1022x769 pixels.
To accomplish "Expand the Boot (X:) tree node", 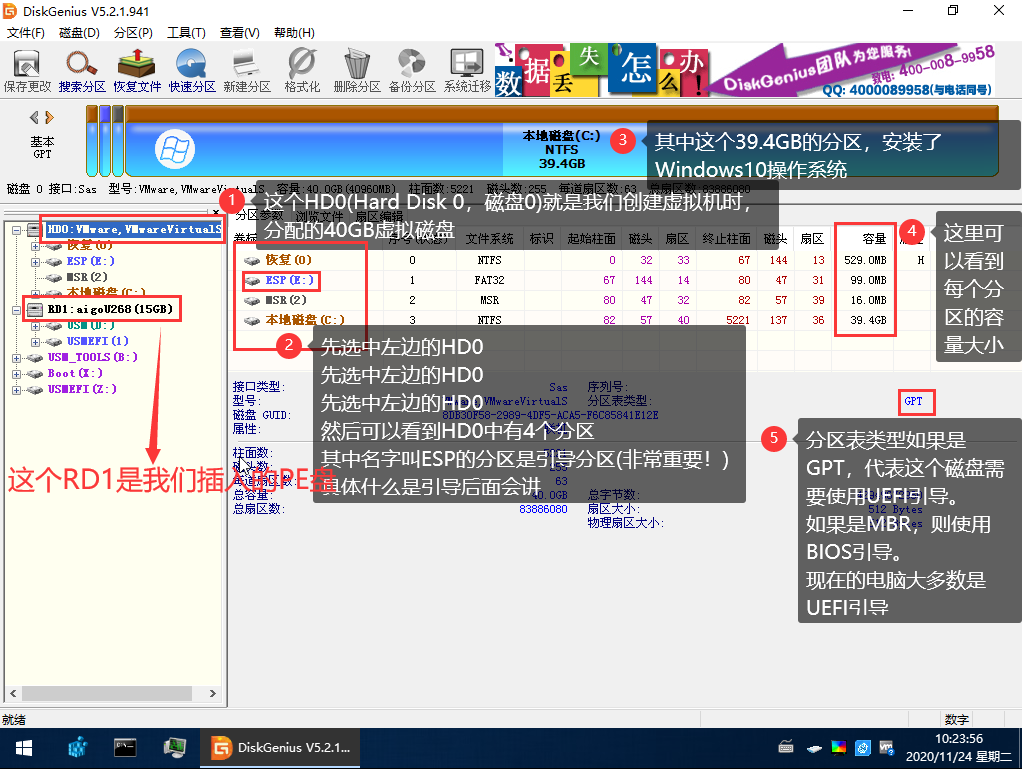I will tap(16, 373).
